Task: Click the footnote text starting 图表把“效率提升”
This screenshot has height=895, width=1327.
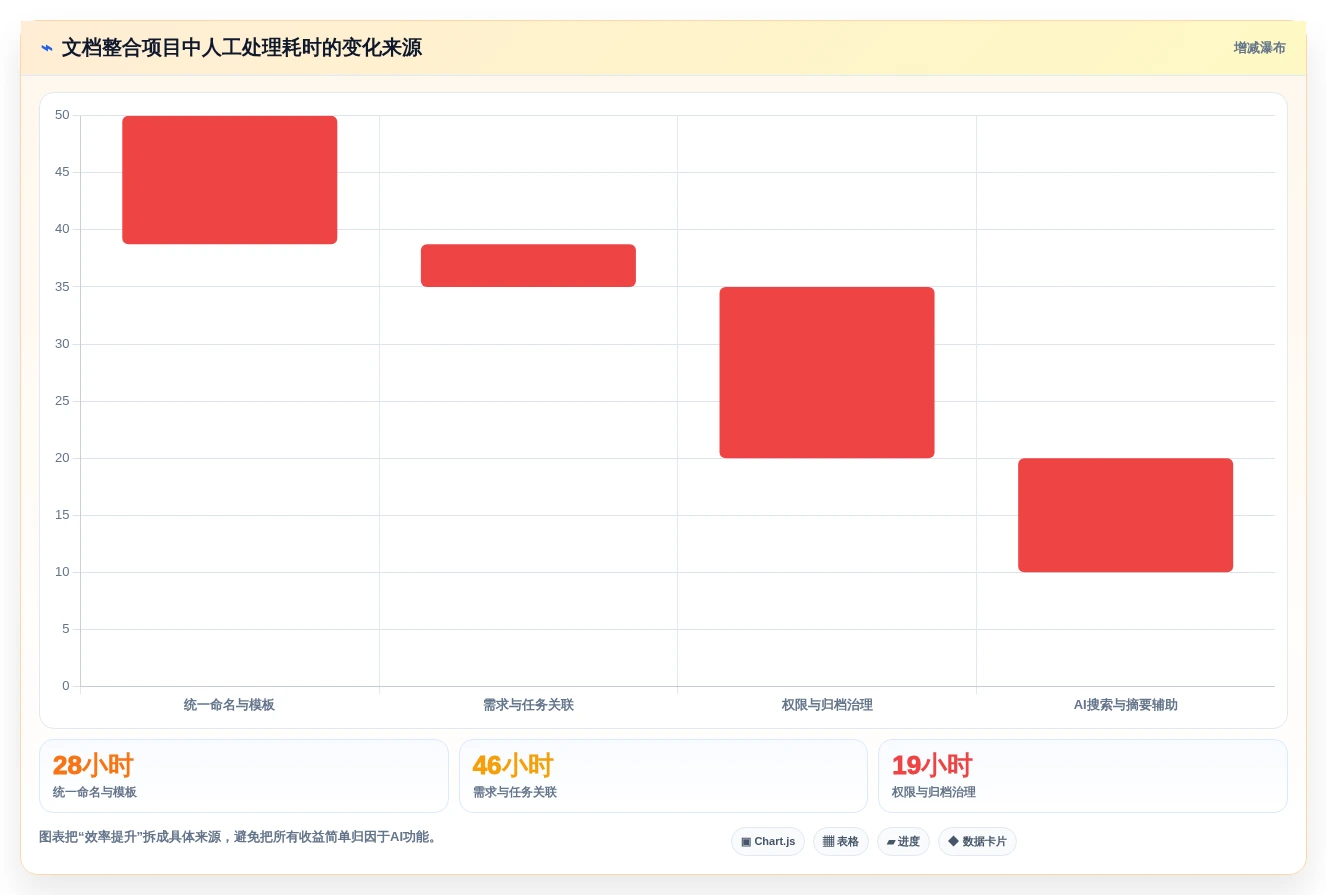Action: coord(239,837)
